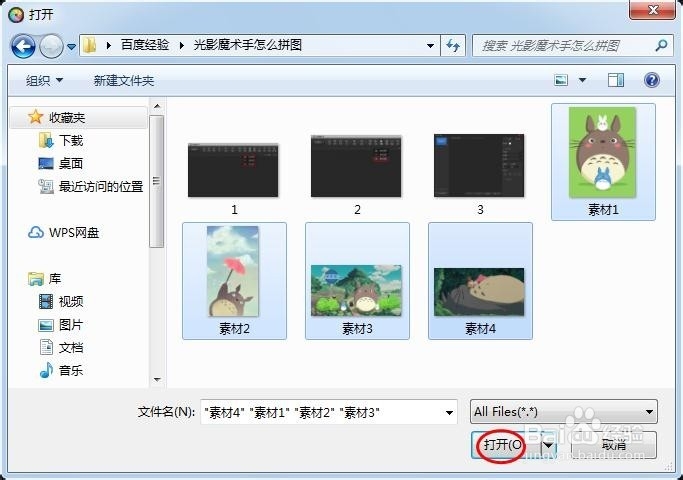The height and width of the screenshot is (480, 683).
Task: Expand the 打开 button split arrow
Action: click(548, 445)
